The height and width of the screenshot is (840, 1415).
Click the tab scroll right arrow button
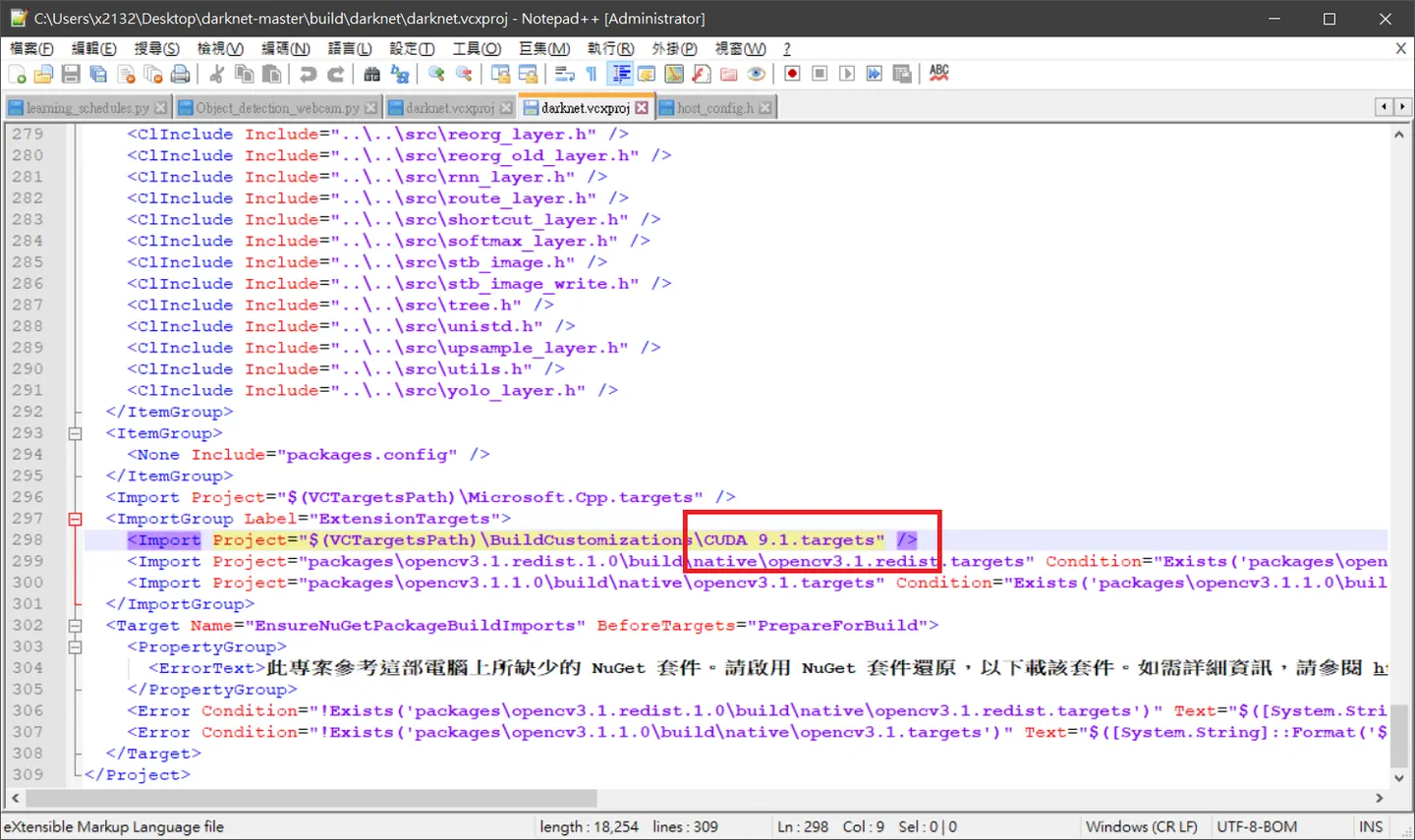point(1402,106)
